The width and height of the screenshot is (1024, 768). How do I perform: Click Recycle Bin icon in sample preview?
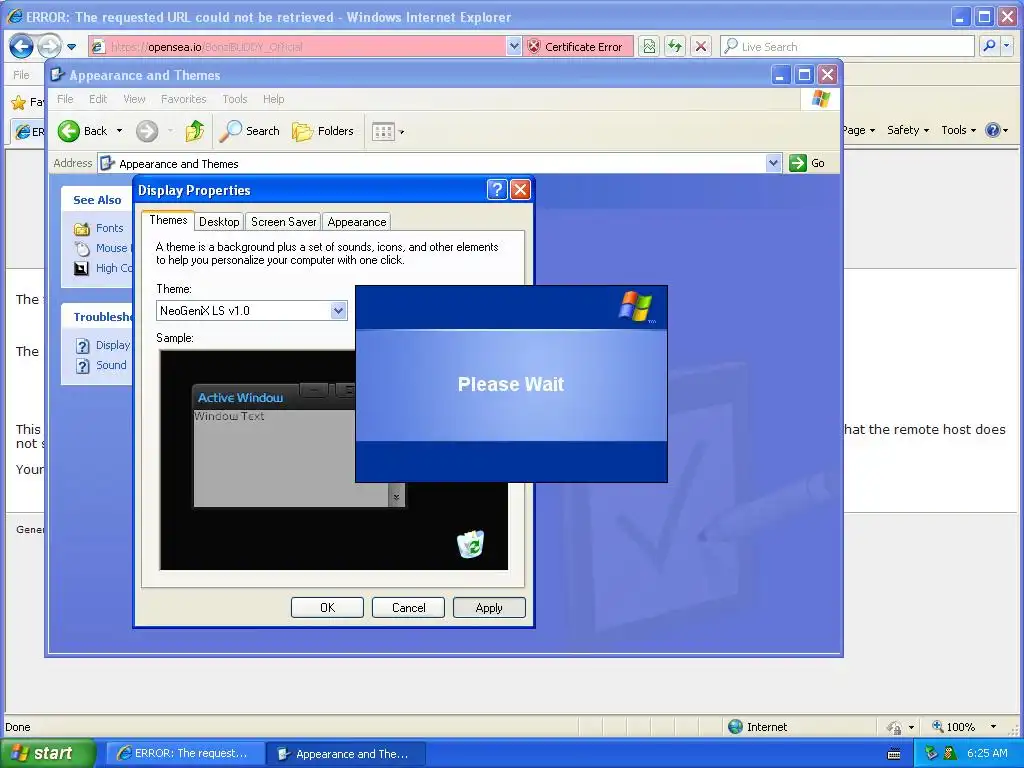(x=470, y=544)
